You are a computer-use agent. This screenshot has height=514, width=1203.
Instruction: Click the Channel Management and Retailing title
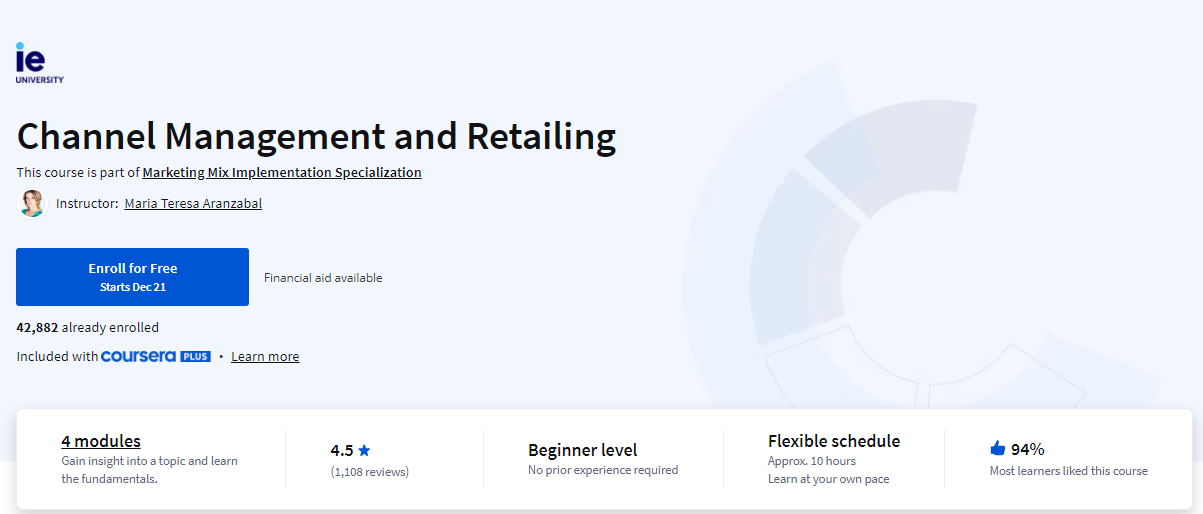pos(316,136)
